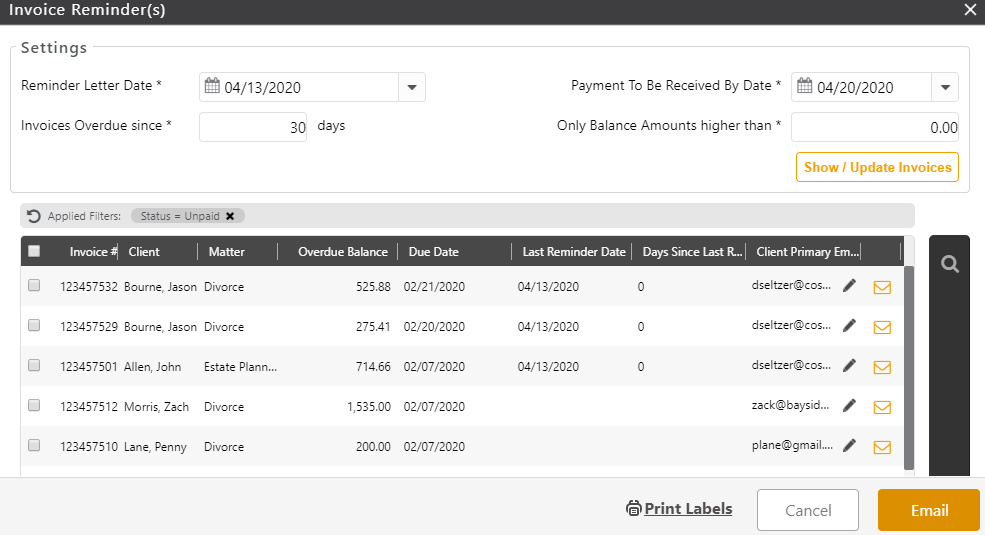Click envelope icon for Lane, Penny row

pos(882,447)
